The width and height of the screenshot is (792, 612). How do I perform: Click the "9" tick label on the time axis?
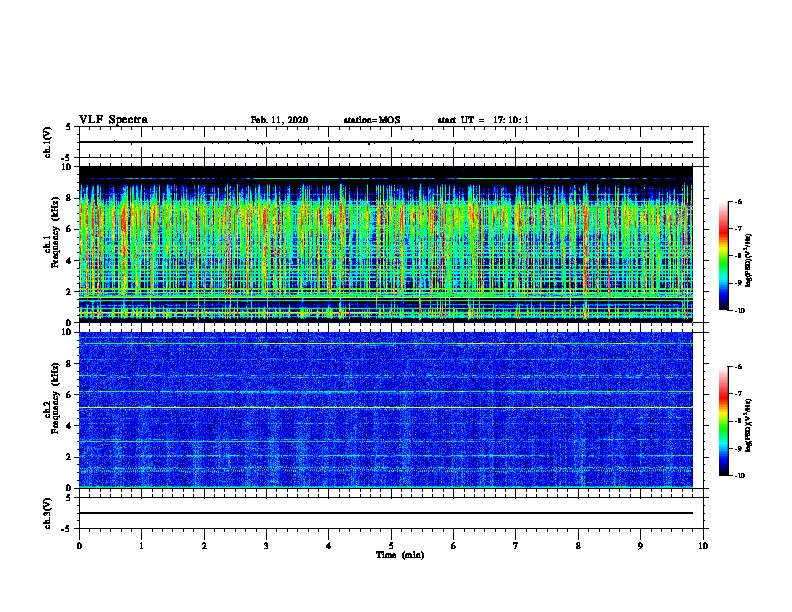(x=640, y=546)
